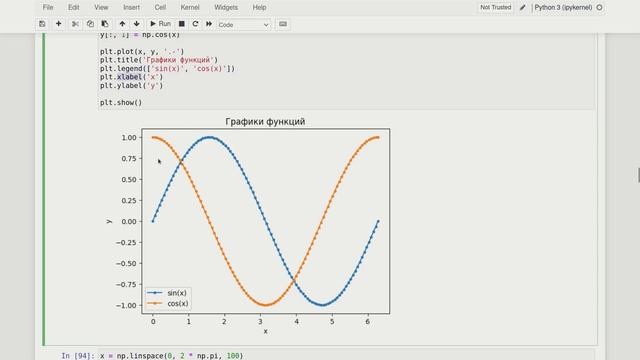Open the Edit menu
Screen dimensions: 640x360
pyautogui.click(x=73, y=7)
